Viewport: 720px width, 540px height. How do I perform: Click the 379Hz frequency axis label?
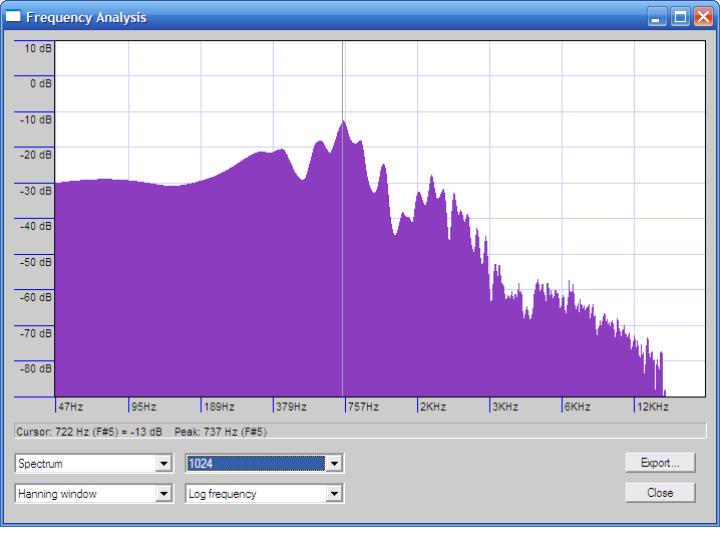tap(291, 406)
